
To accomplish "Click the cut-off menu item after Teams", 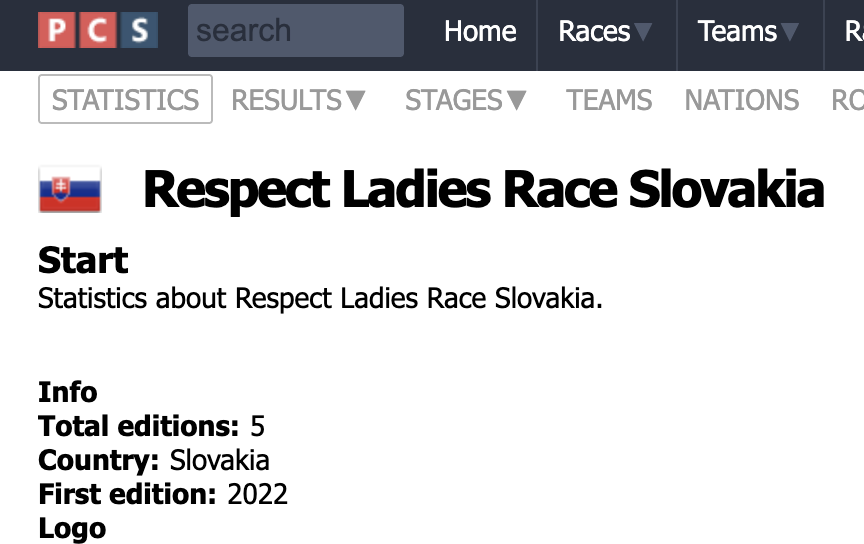I will 854,31.
